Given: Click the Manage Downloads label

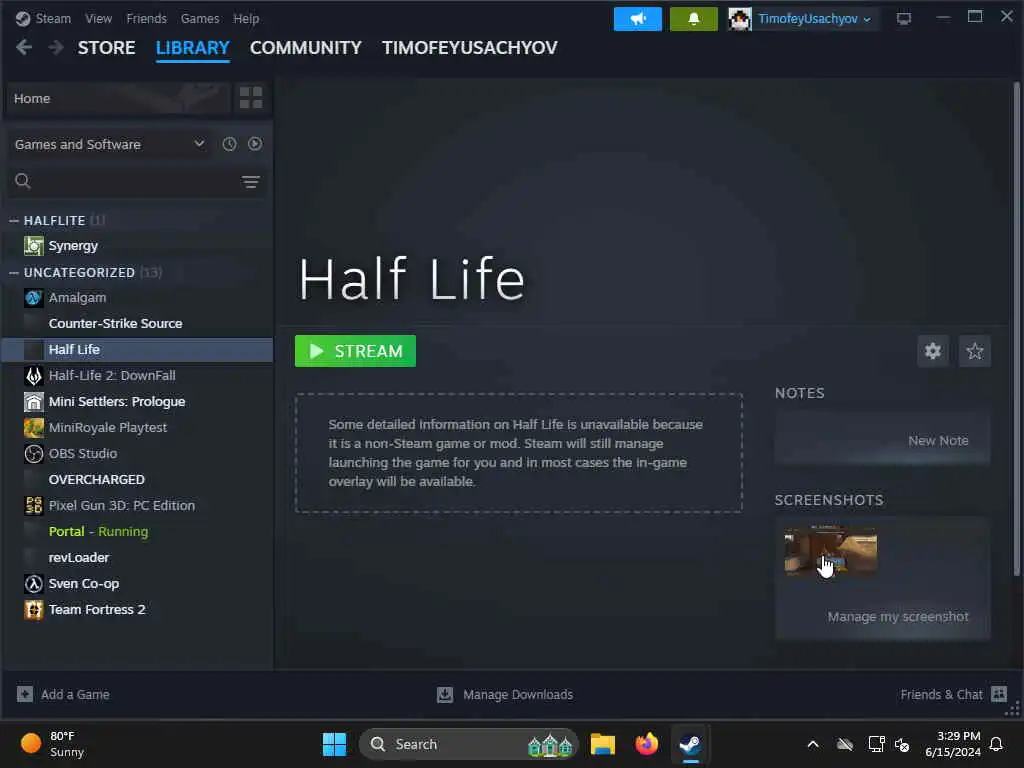Looking at the screenshot, I should tap(518, 694).
